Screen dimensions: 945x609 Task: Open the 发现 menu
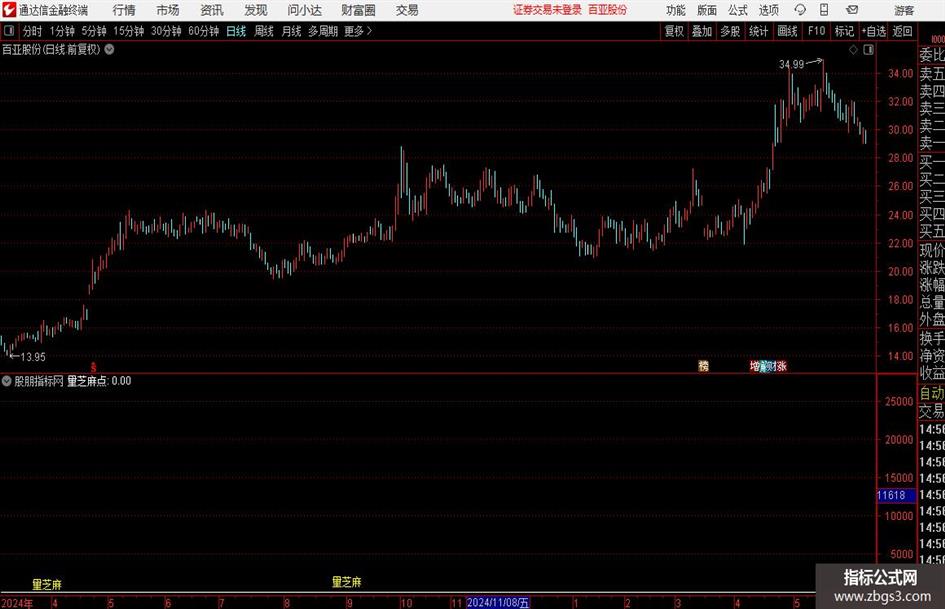[256, 10]
